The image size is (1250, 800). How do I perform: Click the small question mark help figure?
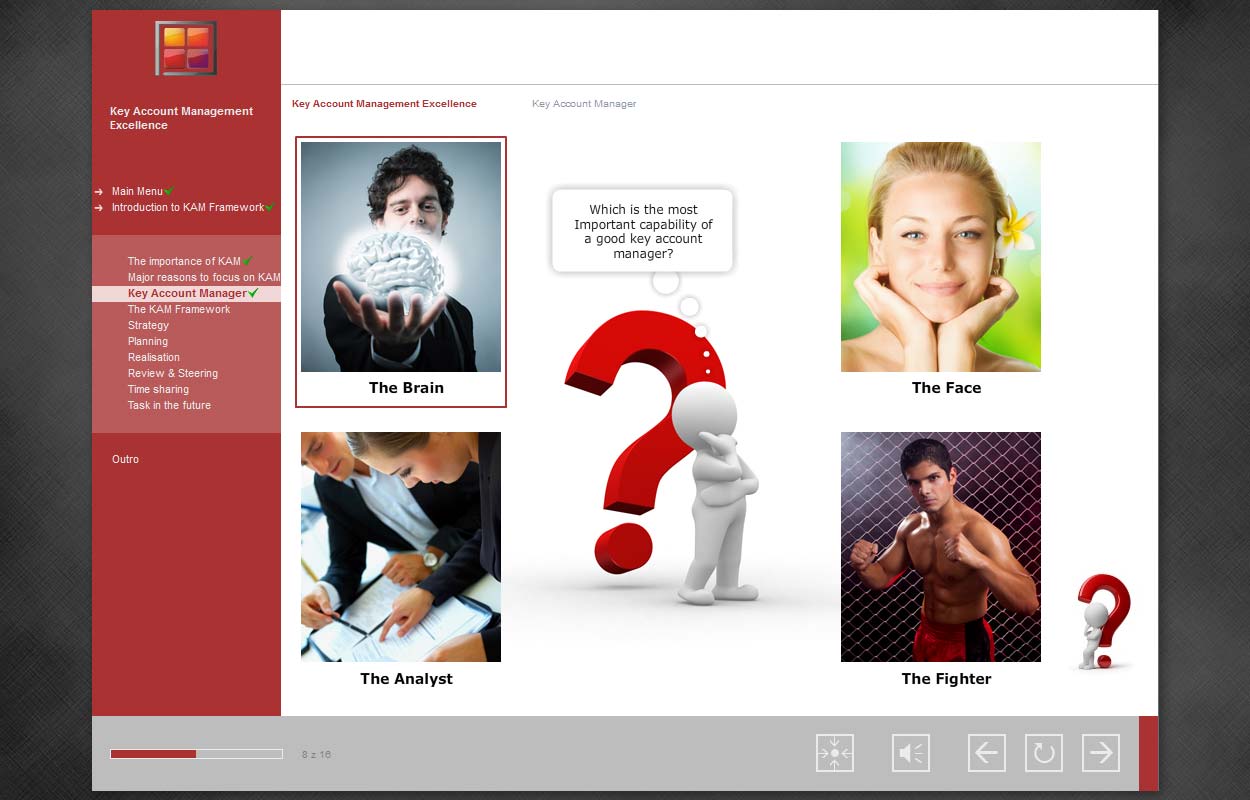[x=1103, y=621]
